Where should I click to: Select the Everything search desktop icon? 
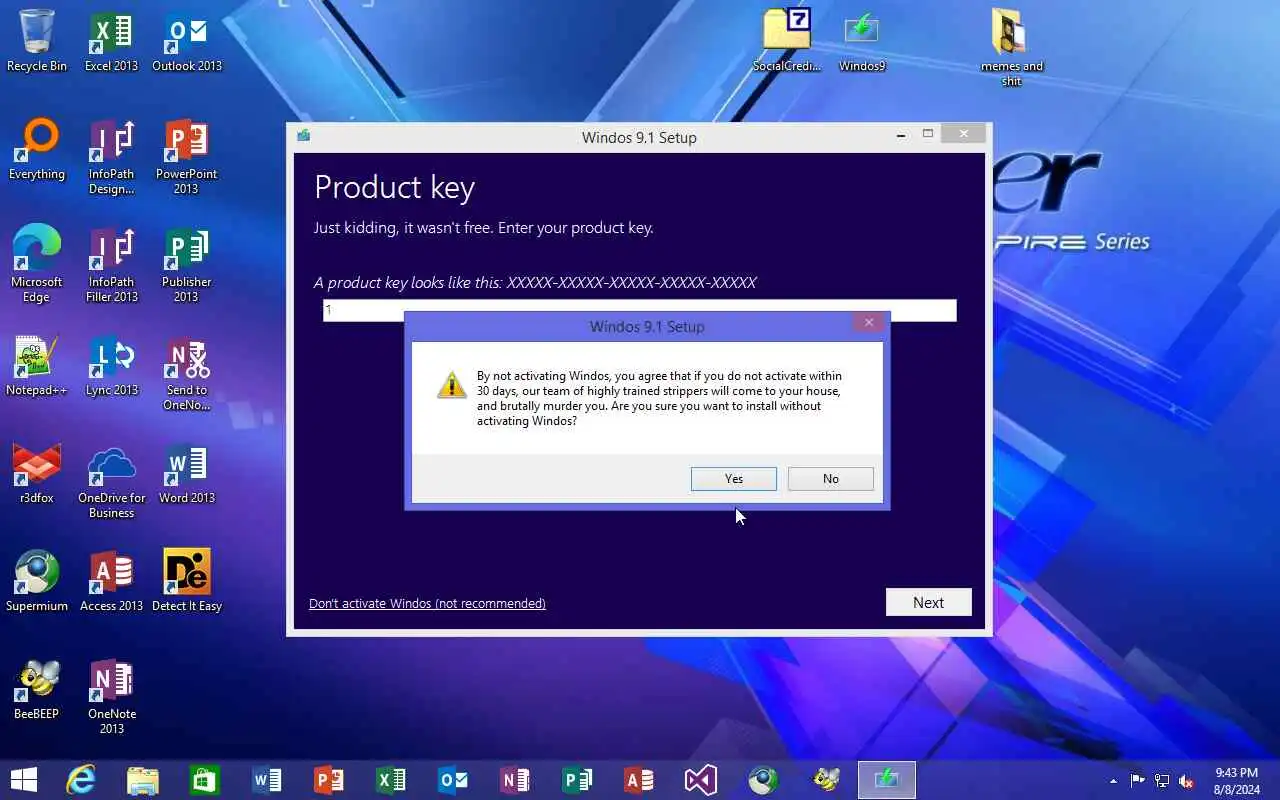37,149
